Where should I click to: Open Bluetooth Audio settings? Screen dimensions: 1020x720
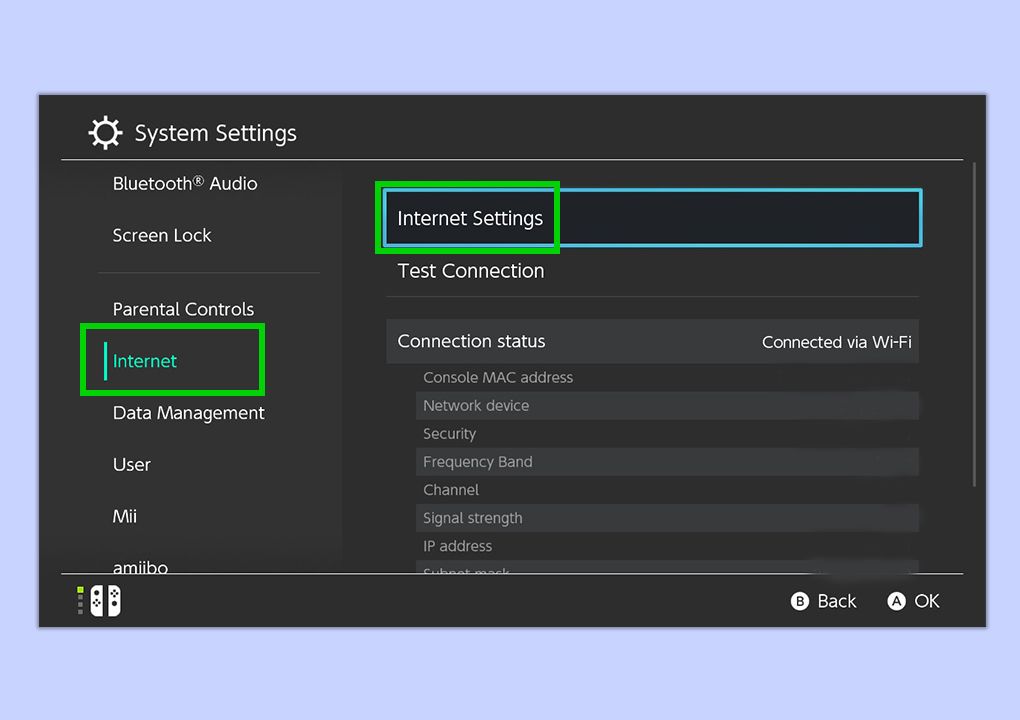click(184, 183)
